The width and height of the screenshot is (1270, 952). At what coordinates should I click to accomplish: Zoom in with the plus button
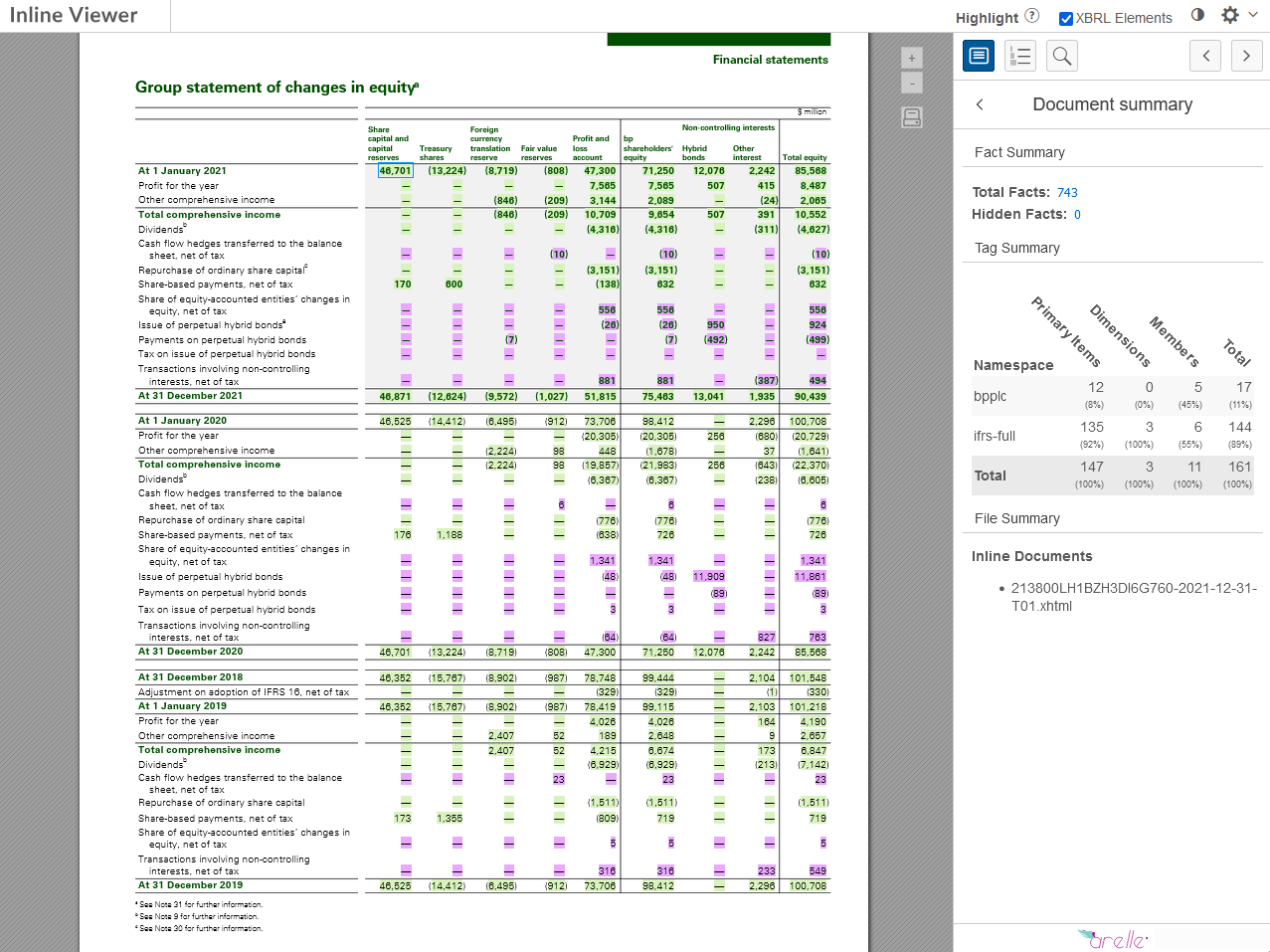tap(912, 58)
